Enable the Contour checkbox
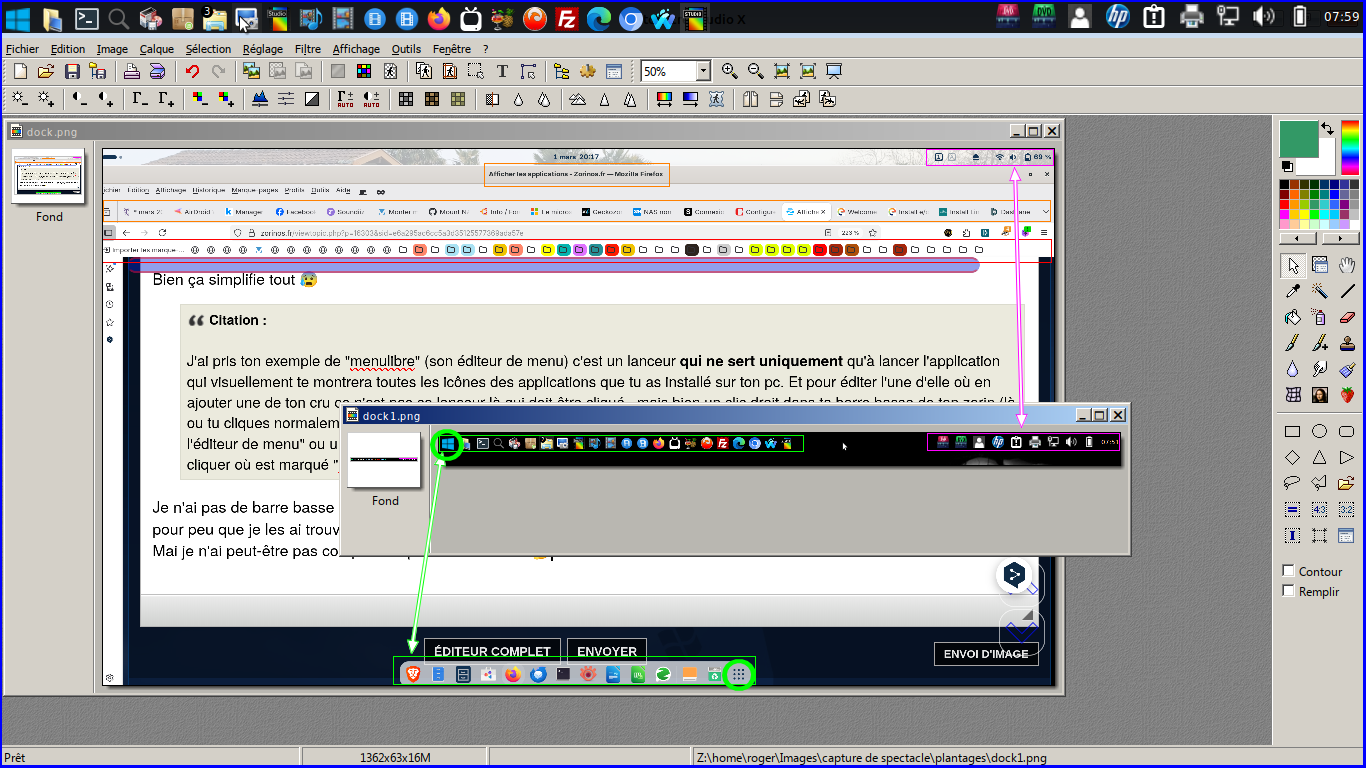The height and width of the screenshot is (768, 1366). click(1288, 571)
